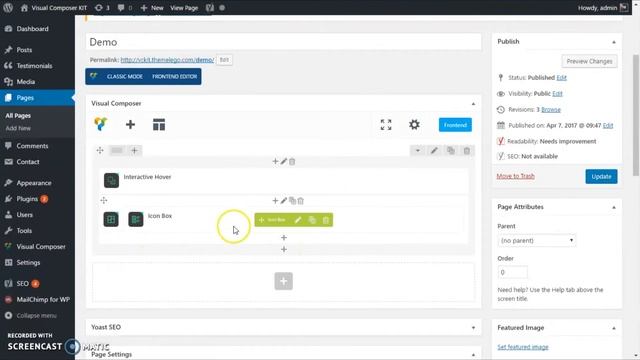
Task: Click Preview Changes
Action: click(589, 61)
